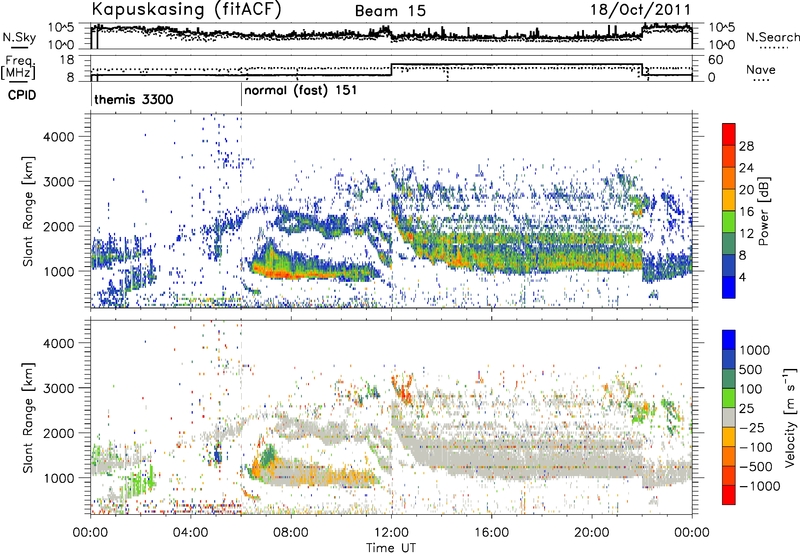
Task: Click the 'Power [dB]' color bar title
Action: coord(763,211)
